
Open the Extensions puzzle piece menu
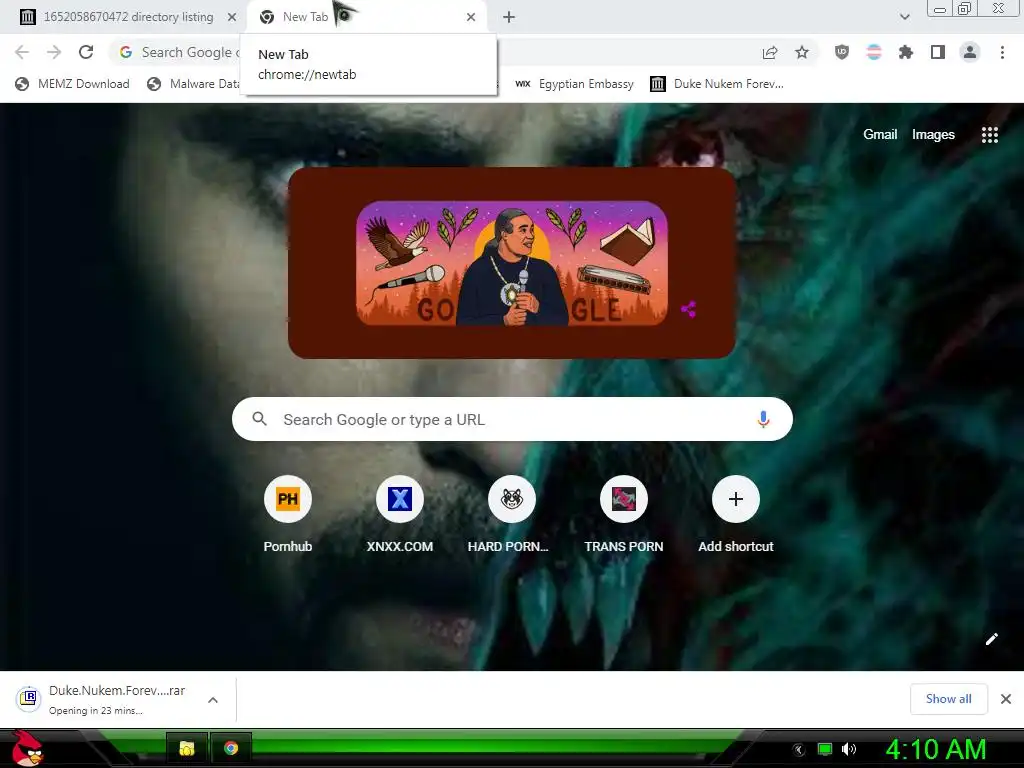906,52
